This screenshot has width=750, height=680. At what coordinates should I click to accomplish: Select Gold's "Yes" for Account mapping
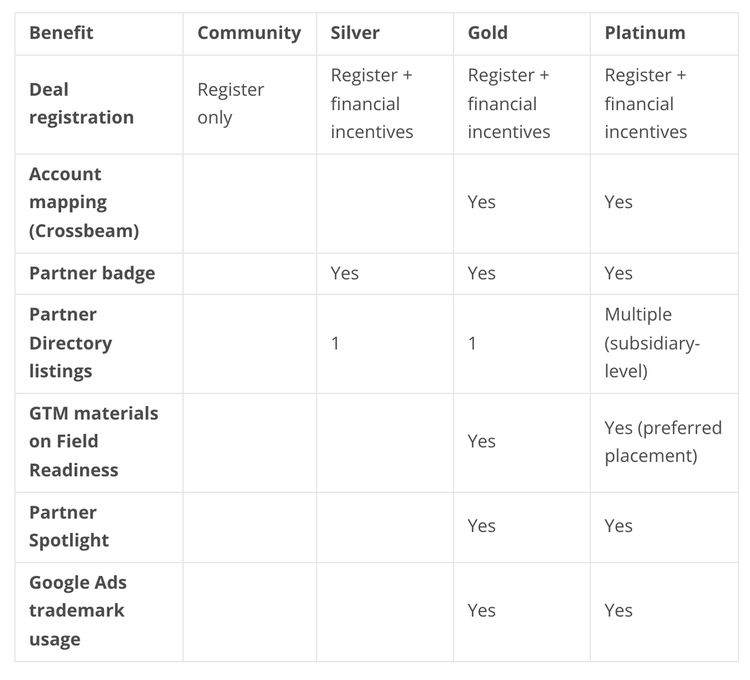(x=482, y=202)
